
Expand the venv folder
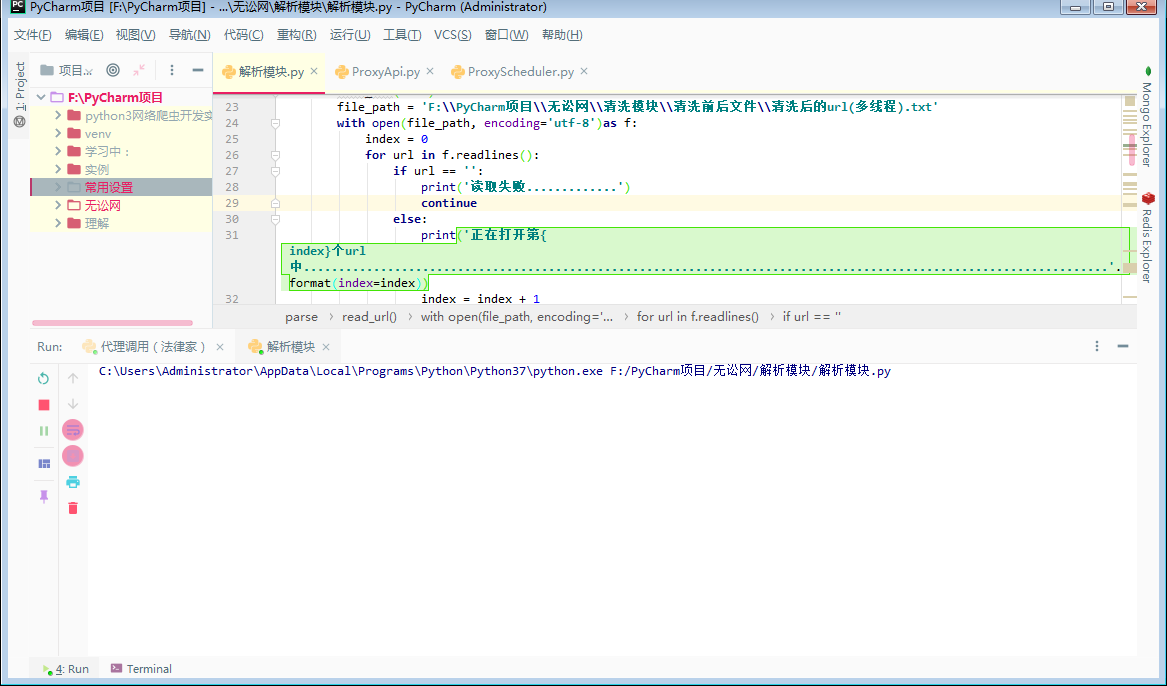pyautogui.click(x=58, y=133)
